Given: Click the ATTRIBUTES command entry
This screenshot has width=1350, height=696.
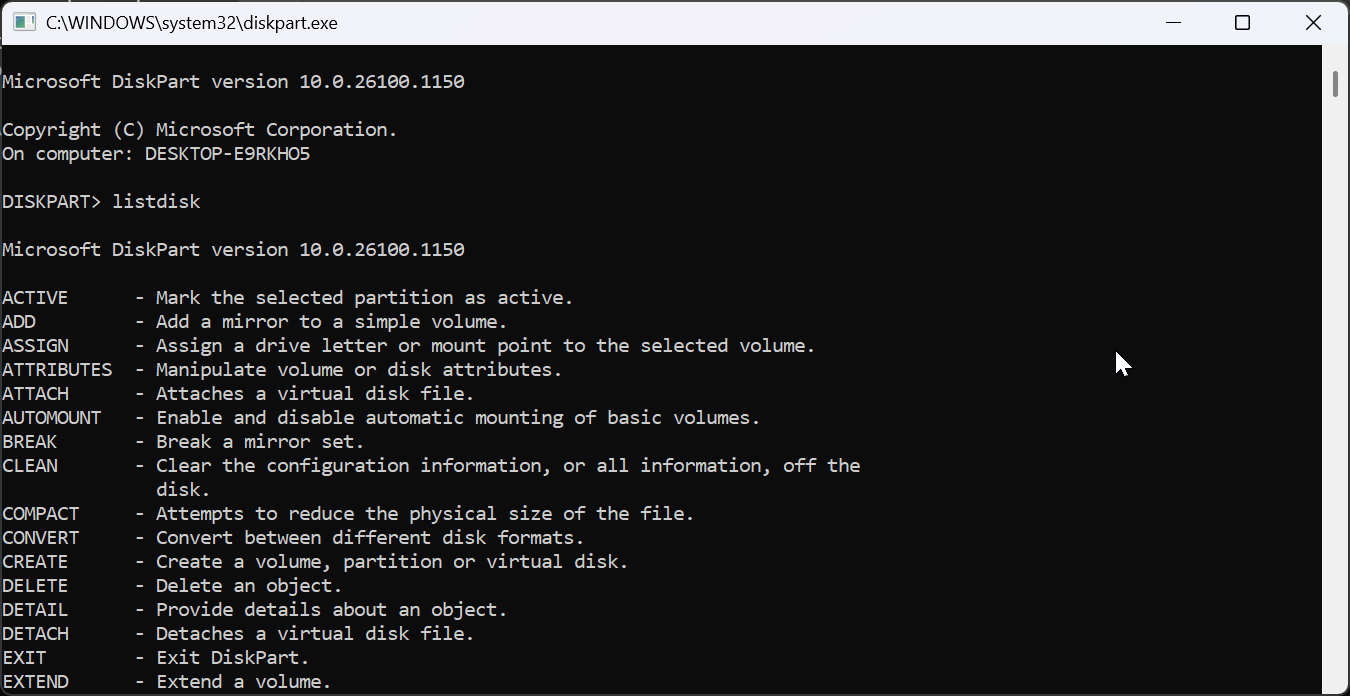Looking at the screenshot, I should [x=57, y=370].
